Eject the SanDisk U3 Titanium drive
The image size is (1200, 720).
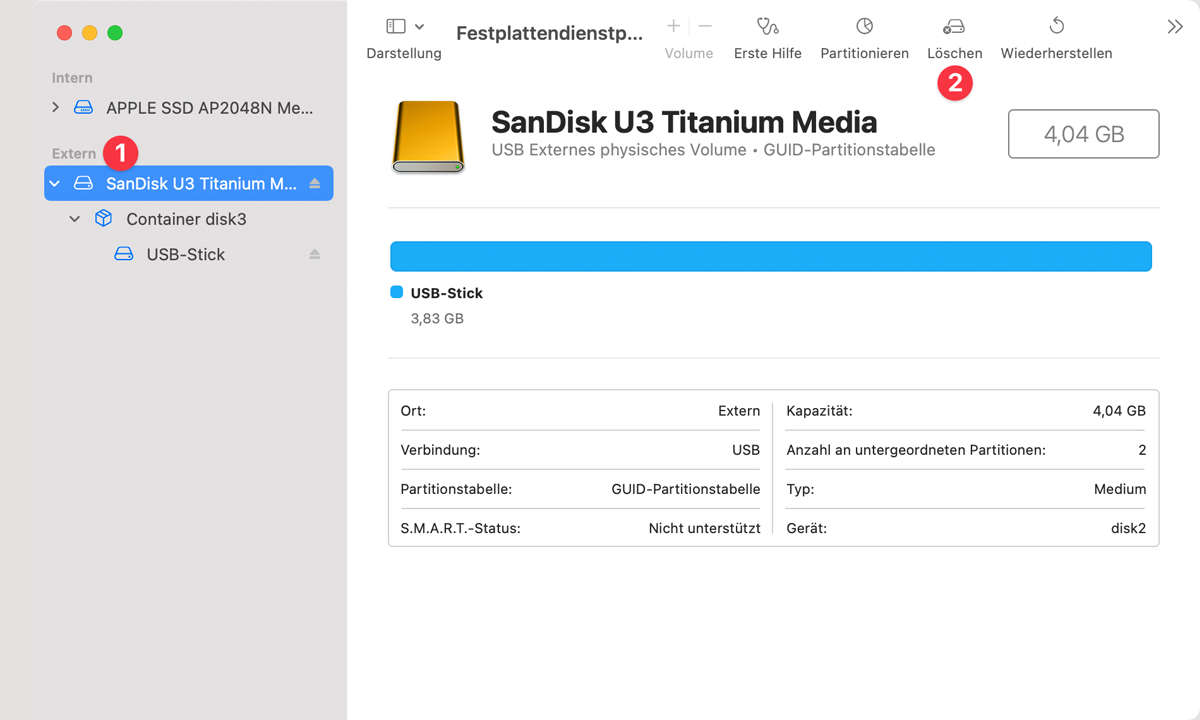pyautogui.click(x=314, y=183)
